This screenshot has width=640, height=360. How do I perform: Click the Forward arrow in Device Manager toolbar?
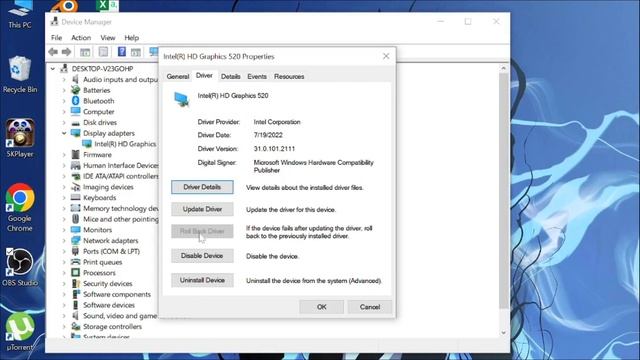point(67,52)
